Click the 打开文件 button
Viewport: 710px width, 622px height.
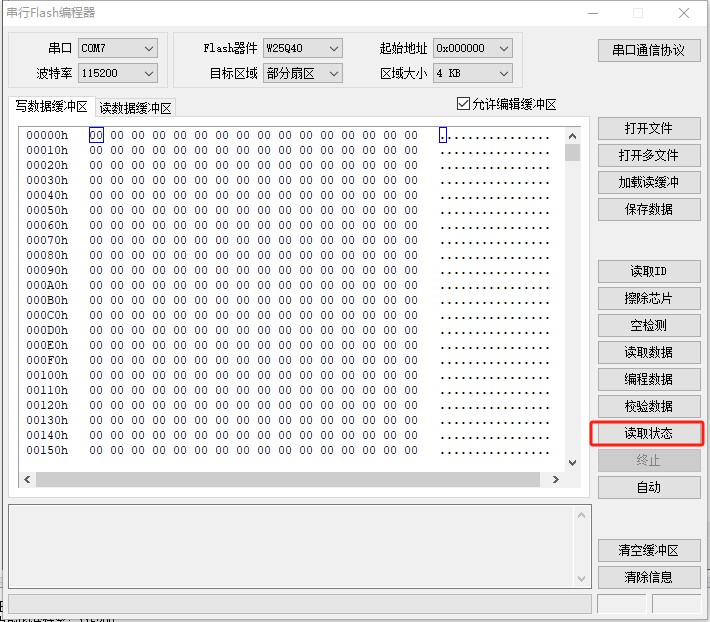[x=648, y=129]
